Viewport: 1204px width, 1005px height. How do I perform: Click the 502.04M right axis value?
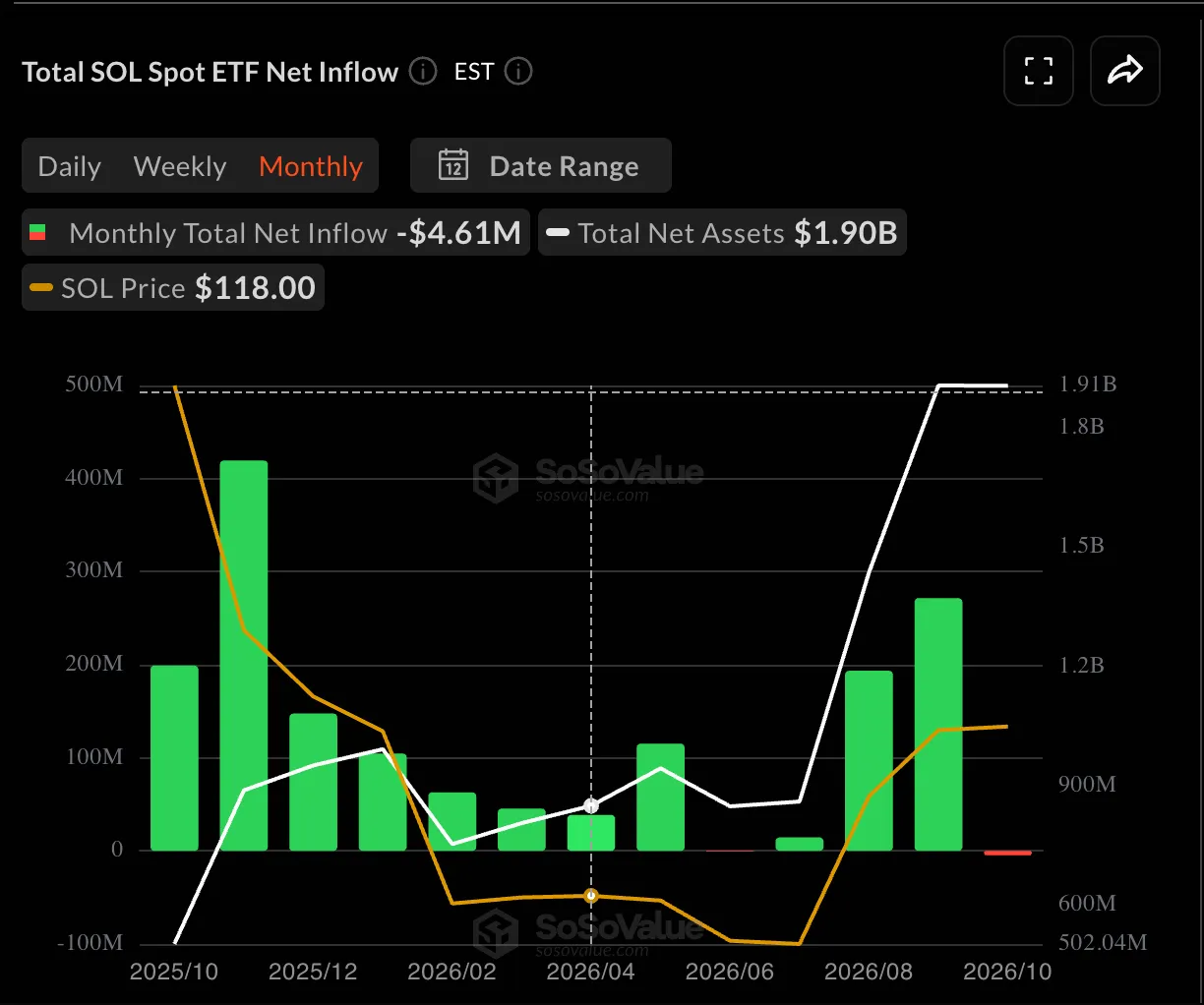pos(1103,942)
